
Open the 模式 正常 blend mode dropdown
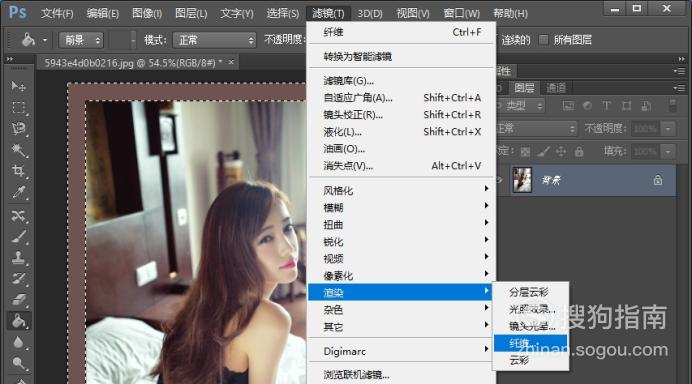click(x=214, y=40)
